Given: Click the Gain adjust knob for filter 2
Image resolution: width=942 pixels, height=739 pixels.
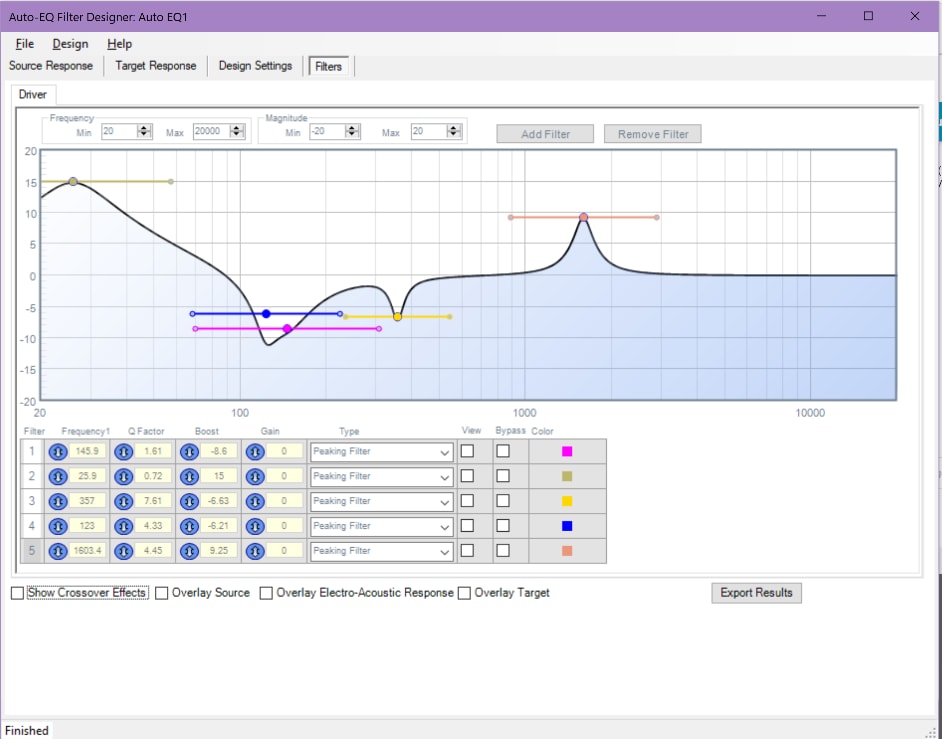Looking at the screenshot, I should pos(255,476).
